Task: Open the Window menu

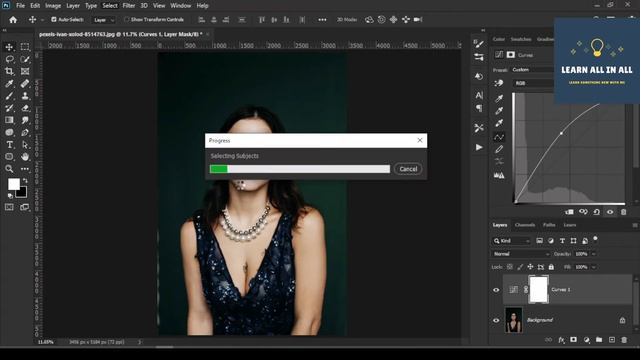Action: tap(180, 6)
